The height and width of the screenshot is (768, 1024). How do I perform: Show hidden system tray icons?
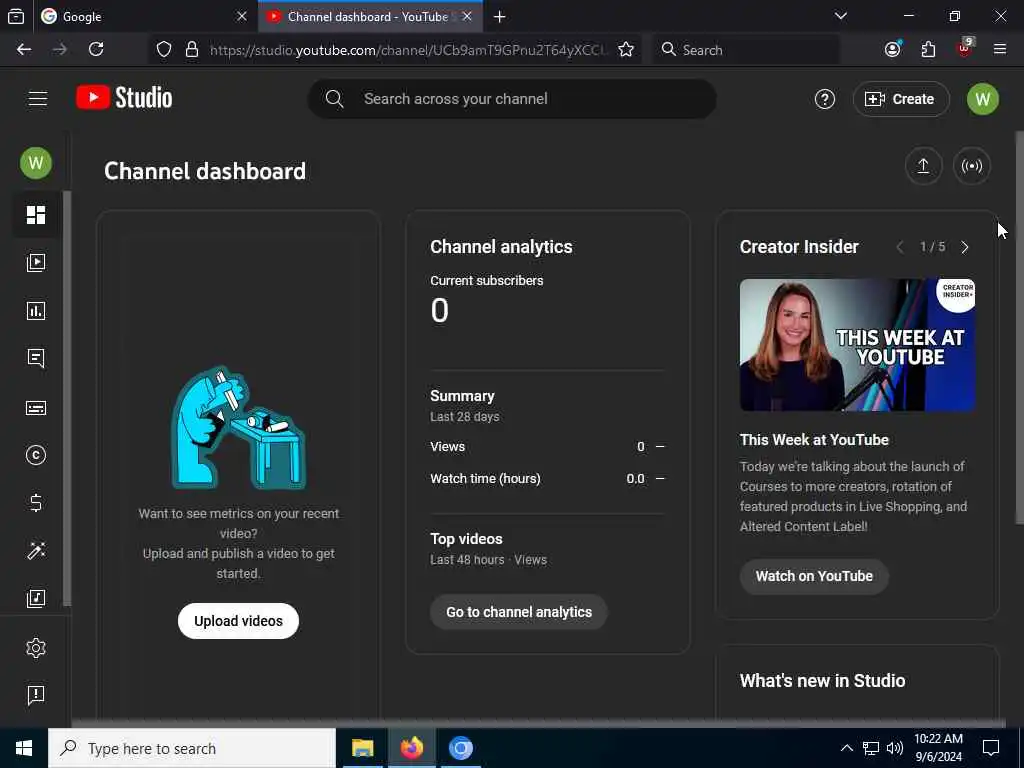pos(846,748)
